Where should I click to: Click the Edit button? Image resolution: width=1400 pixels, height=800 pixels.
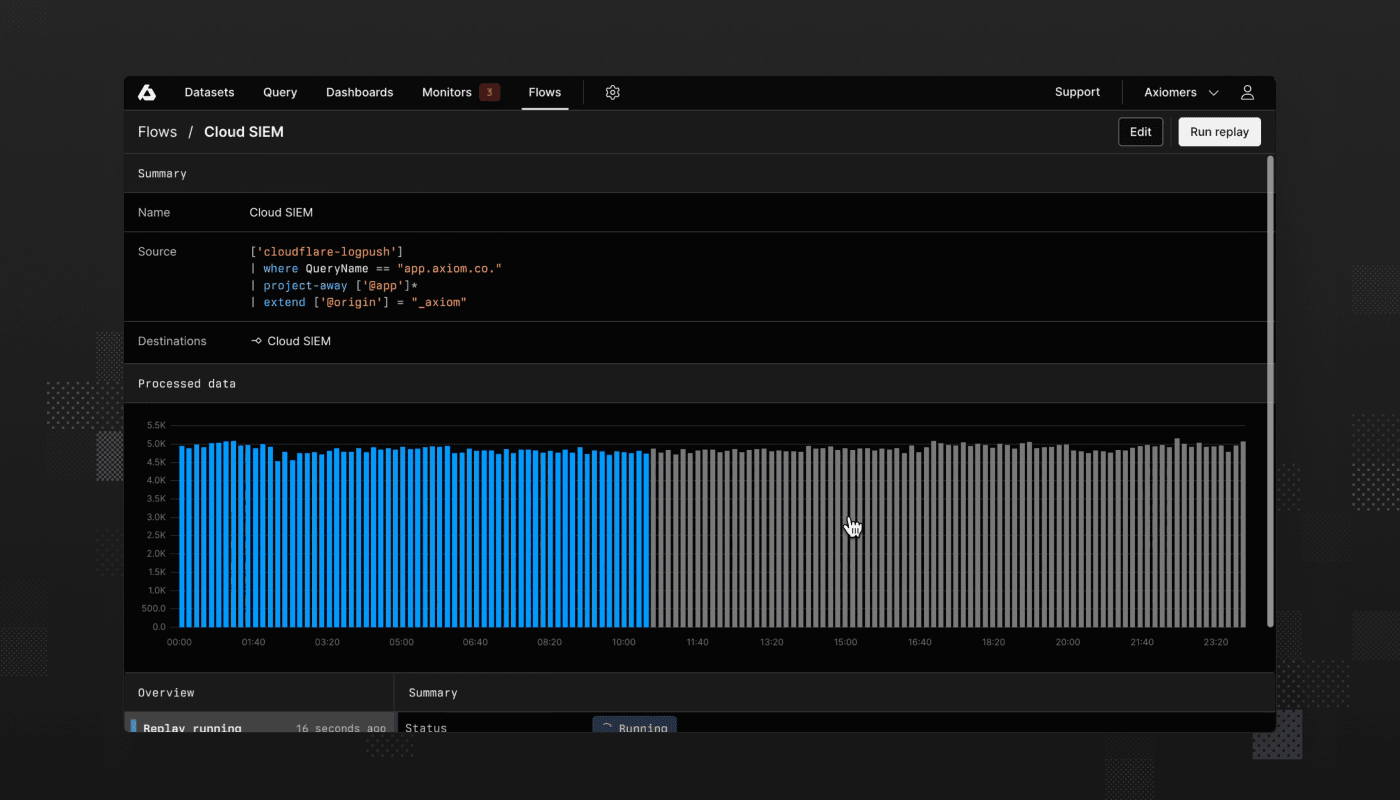pos(1141,132)
